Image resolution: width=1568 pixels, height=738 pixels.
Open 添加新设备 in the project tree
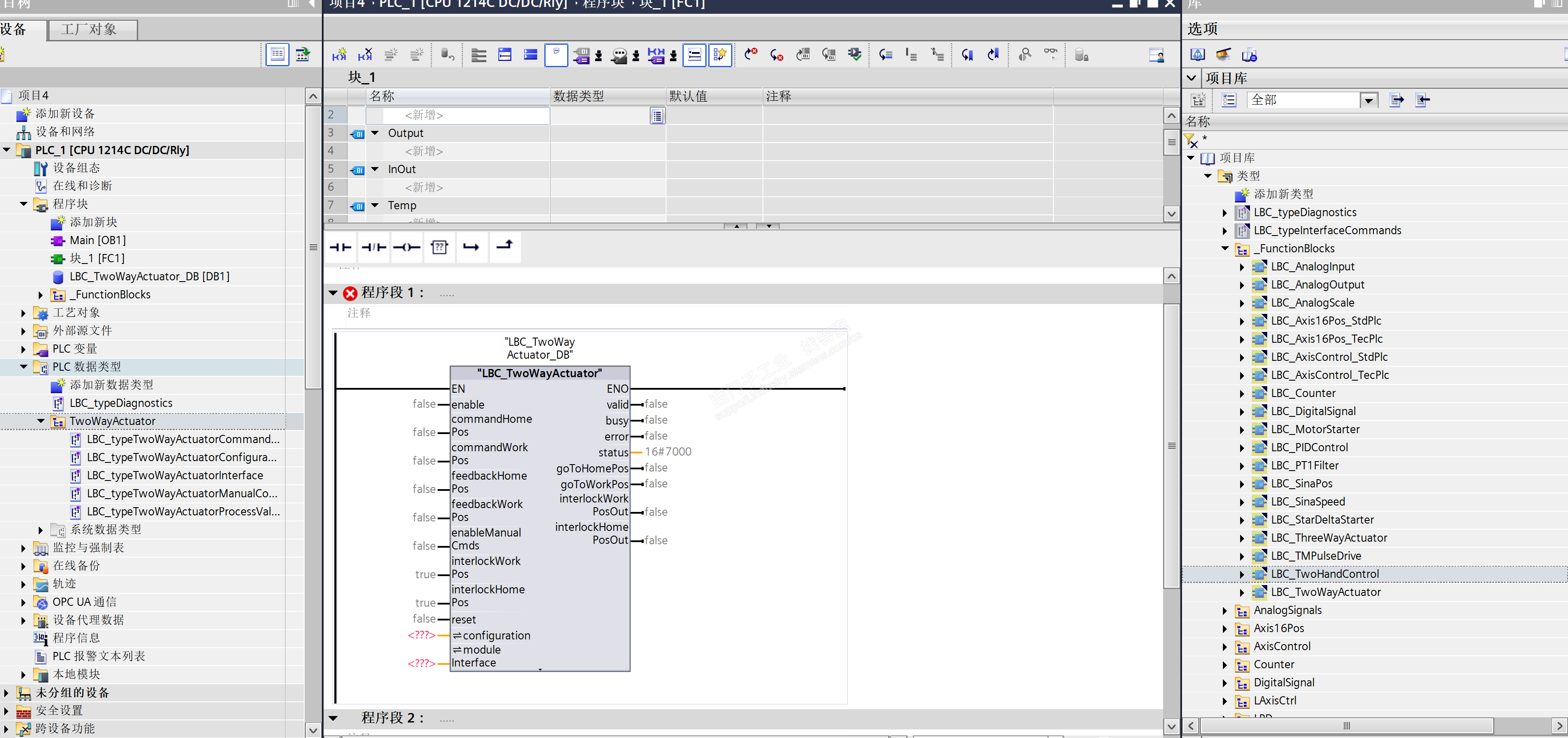65,114
